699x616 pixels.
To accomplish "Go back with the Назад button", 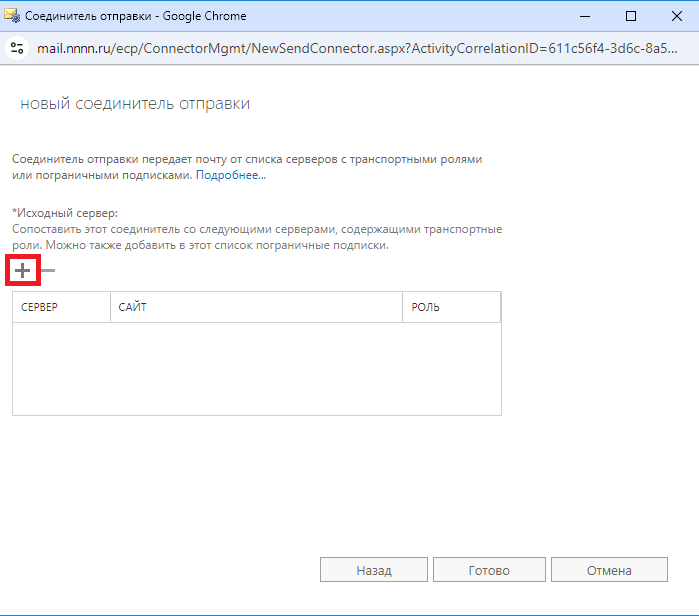I will point(374,570).
